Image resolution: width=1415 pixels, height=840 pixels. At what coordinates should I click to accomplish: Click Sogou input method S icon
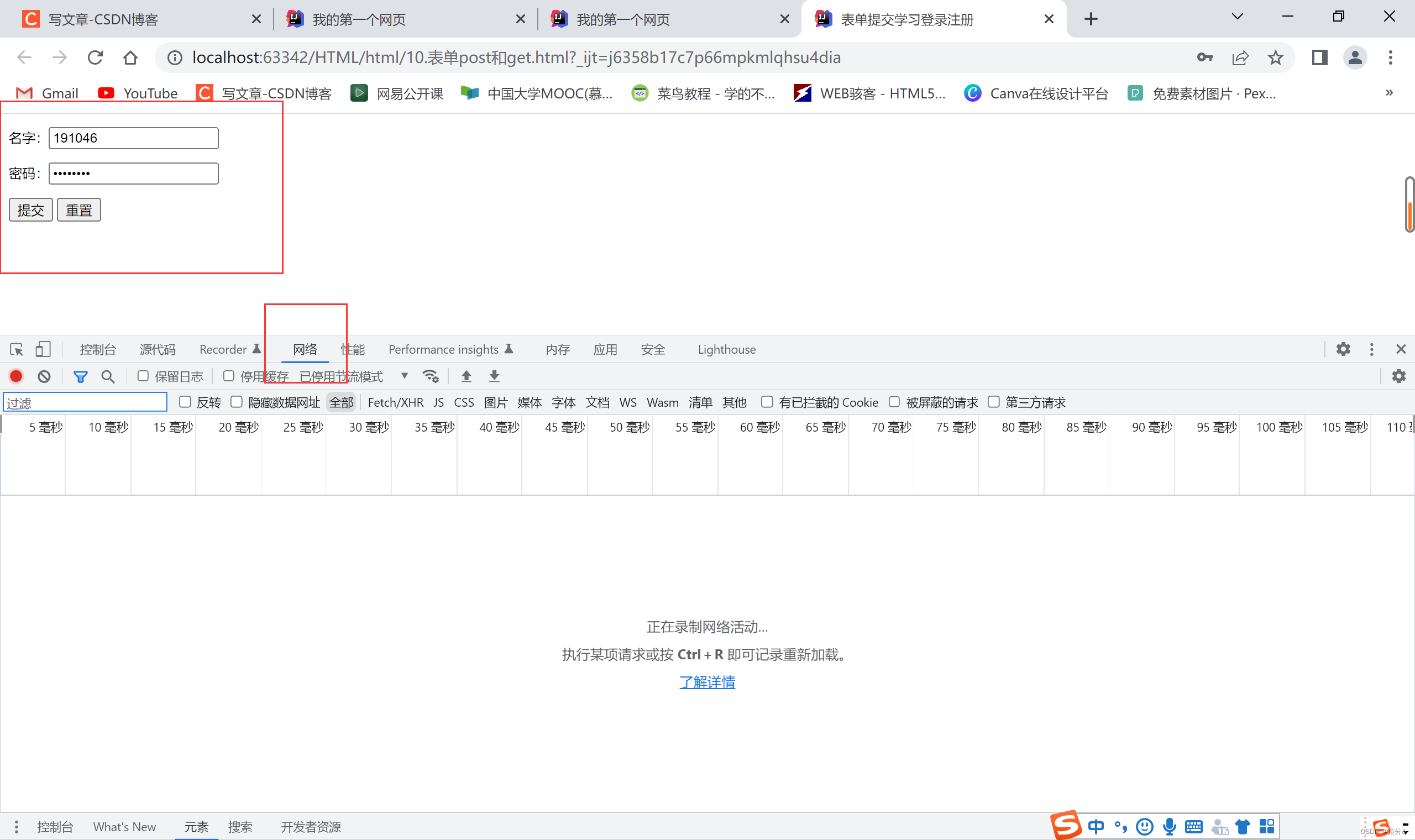[1066, 825]
